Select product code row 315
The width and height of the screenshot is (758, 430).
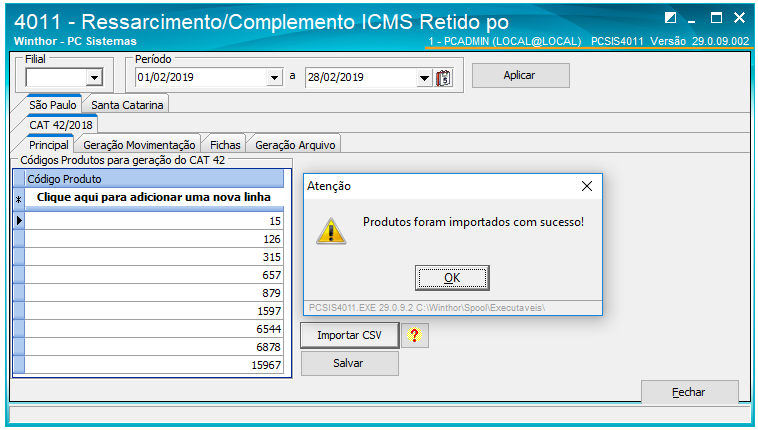(154, 257)
